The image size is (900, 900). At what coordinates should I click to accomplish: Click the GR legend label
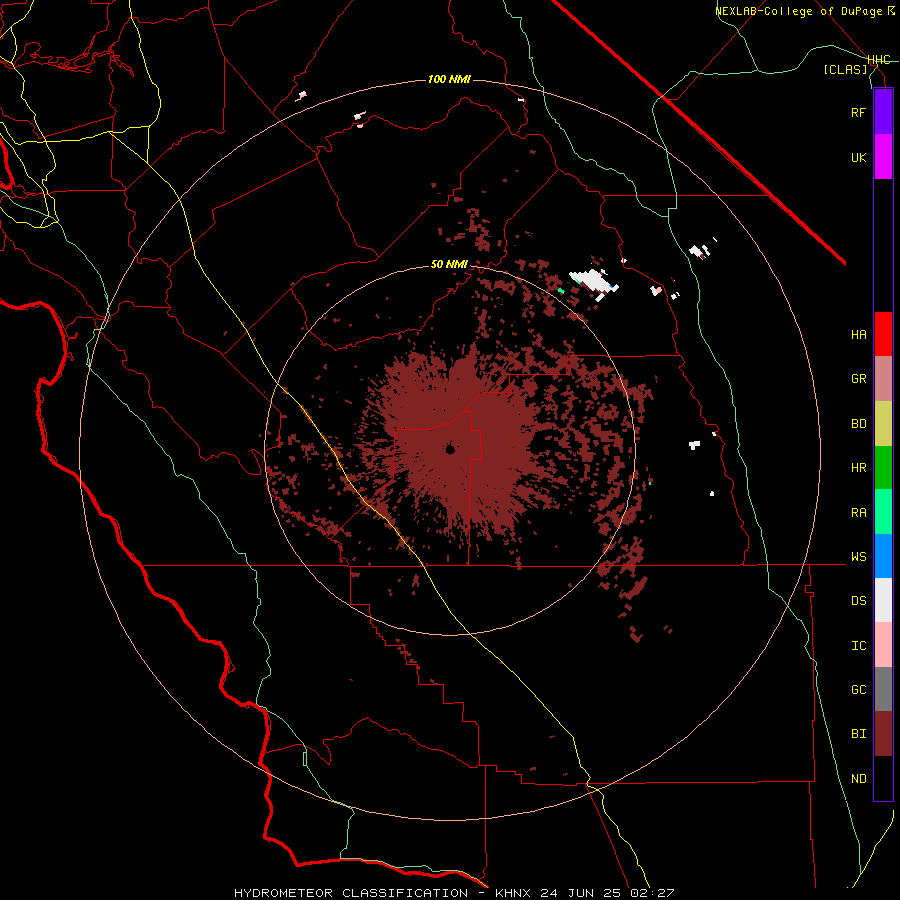coord(858,379)
